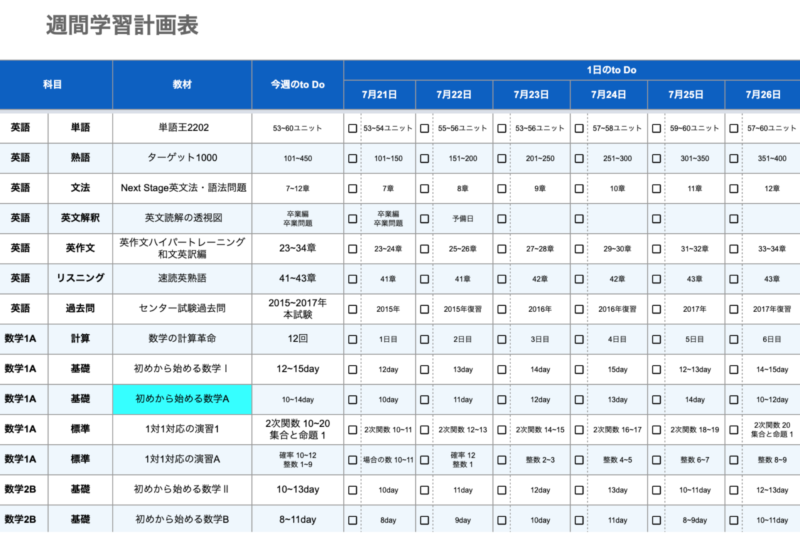The image size is (800, 533).
Task: Click the 12回 cell
Action: [x=298, y=339]
